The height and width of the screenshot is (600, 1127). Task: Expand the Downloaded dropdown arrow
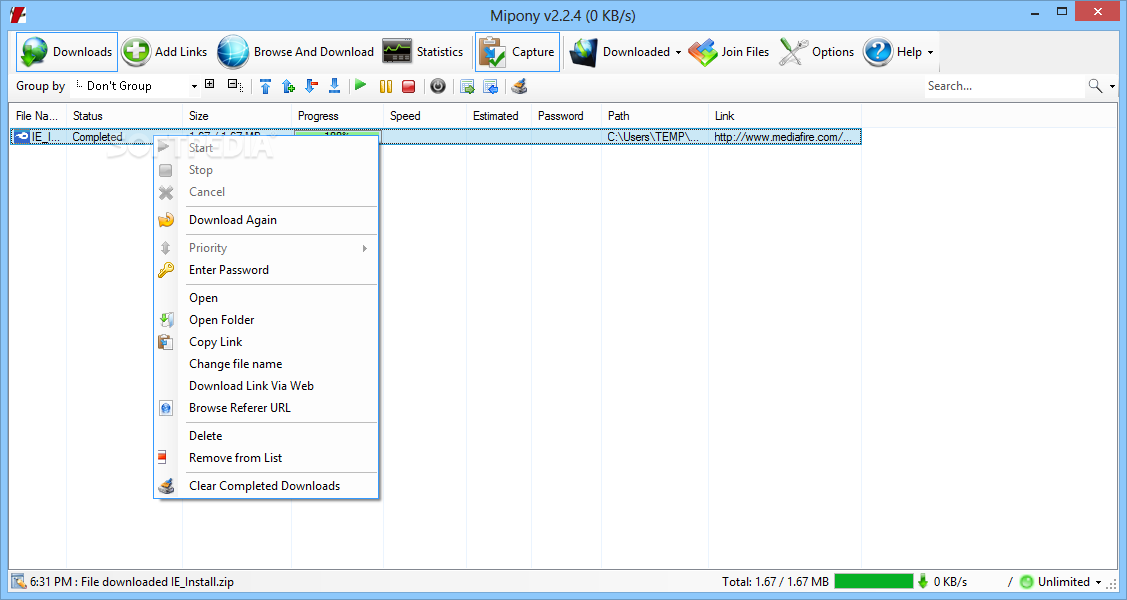pos(678,52)
